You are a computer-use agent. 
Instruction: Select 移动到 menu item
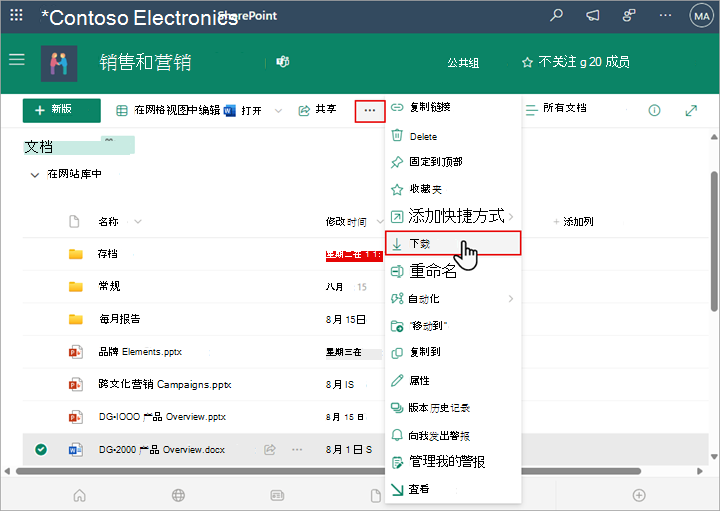click(453, 326)
